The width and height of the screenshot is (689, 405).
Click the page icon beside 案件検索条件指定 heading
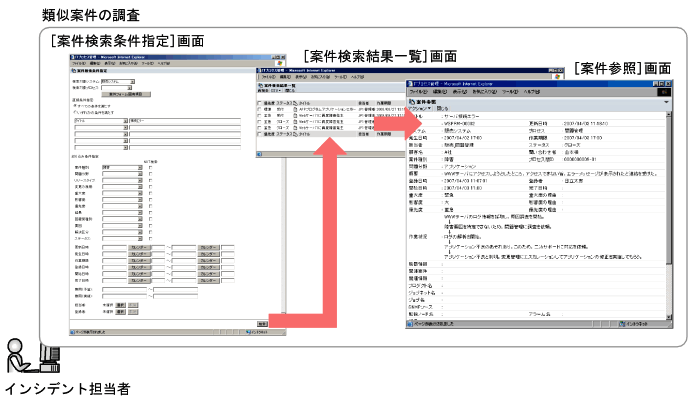[x=73, y=70]
